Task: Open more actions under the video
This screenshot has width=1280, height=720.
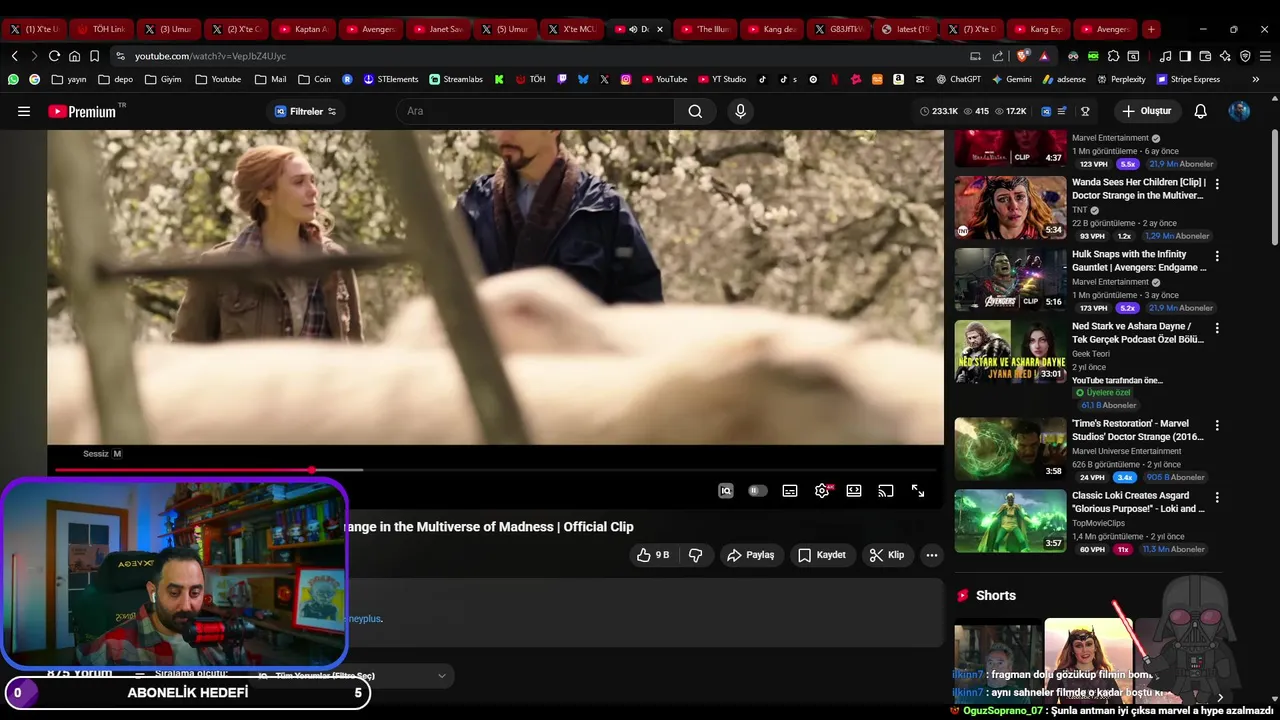Action: pos(932,555)
